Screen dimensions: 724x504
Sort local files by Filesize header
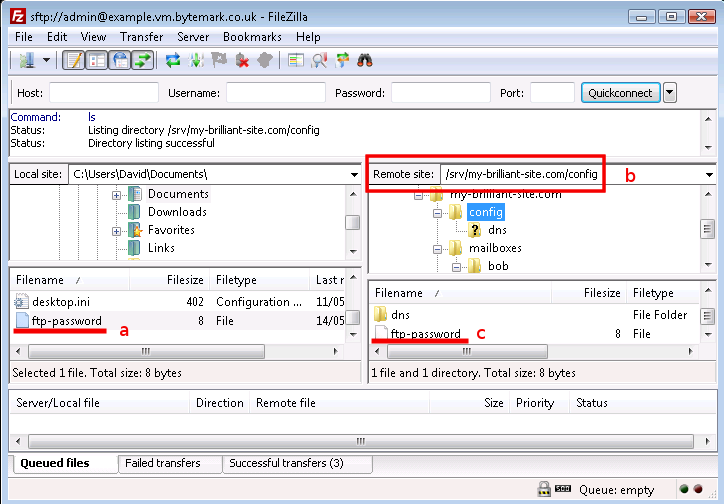[169, 280]
